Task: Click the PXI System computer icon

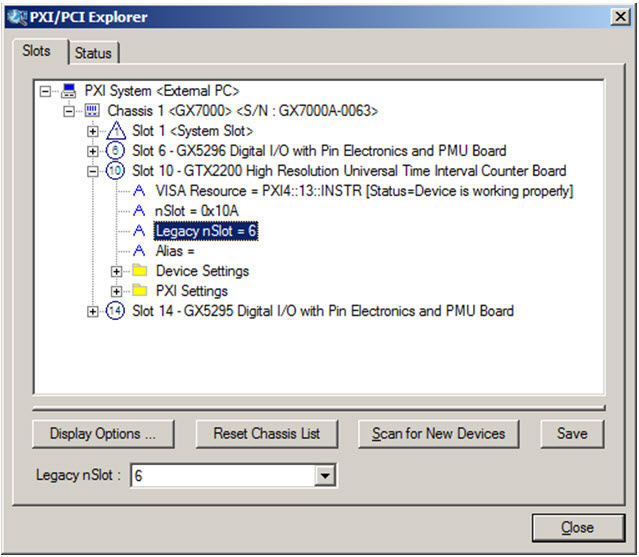Action: (68, 91)
